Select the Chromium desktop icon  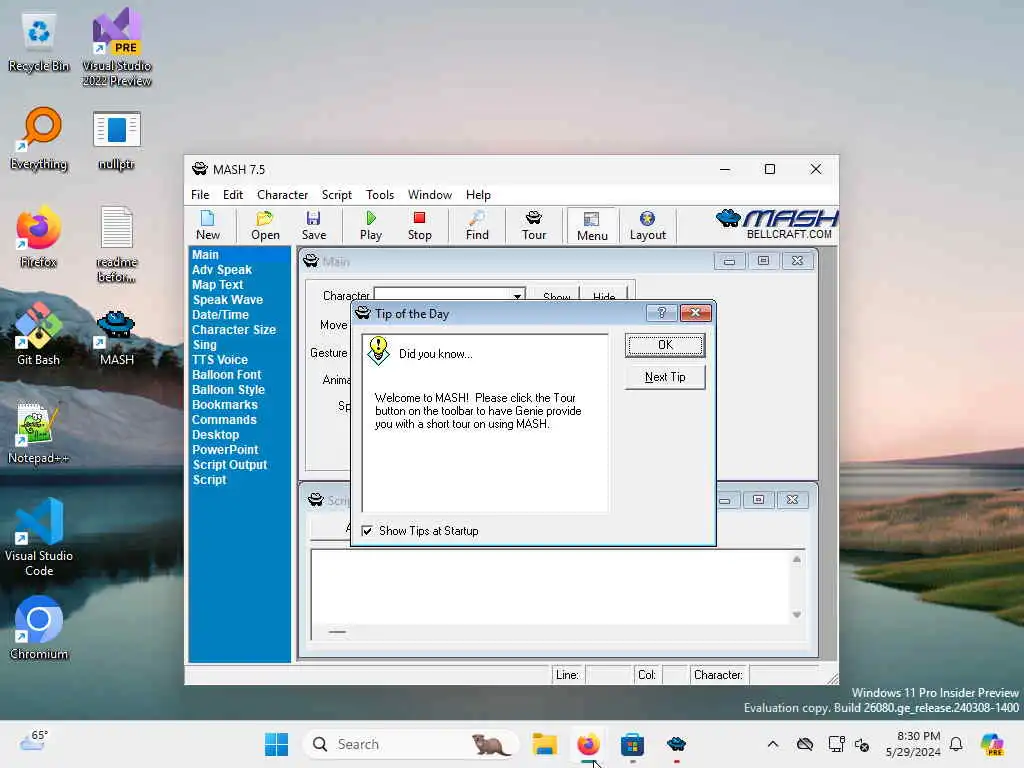tap(39, 628)
